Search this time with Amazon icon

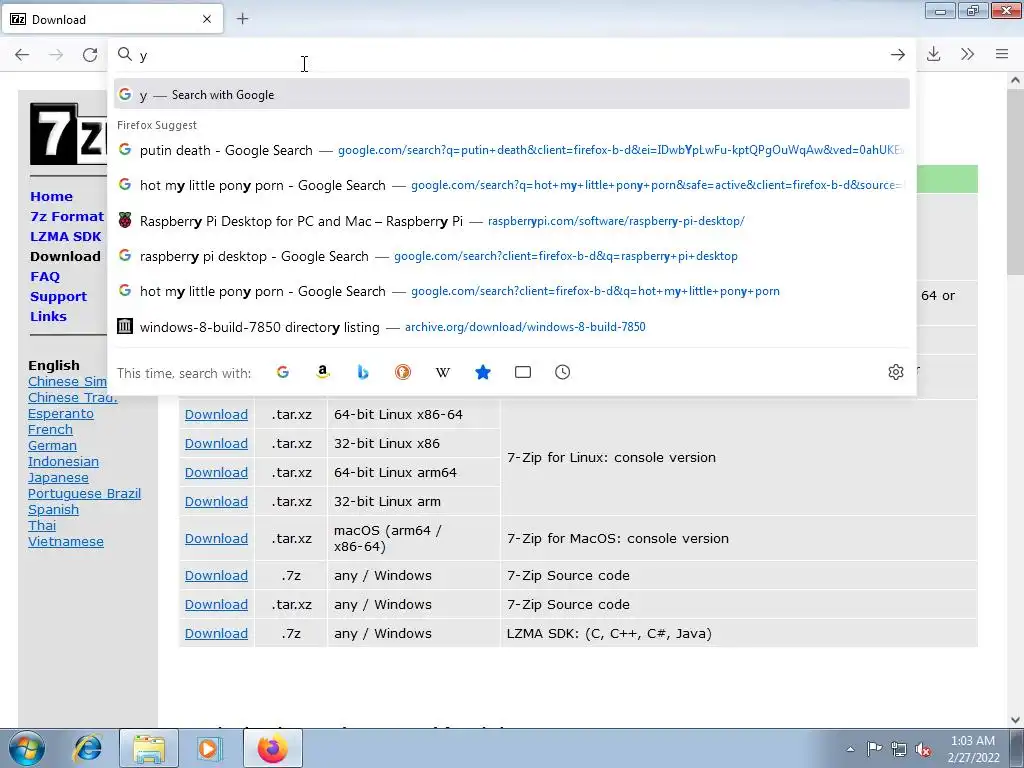(x=323, y=372)
